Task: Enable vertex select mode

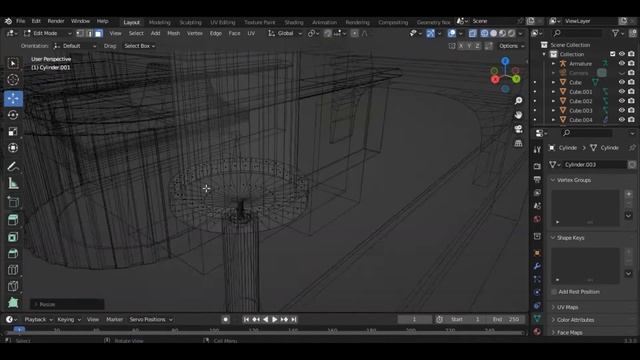Action: (80, 33)
